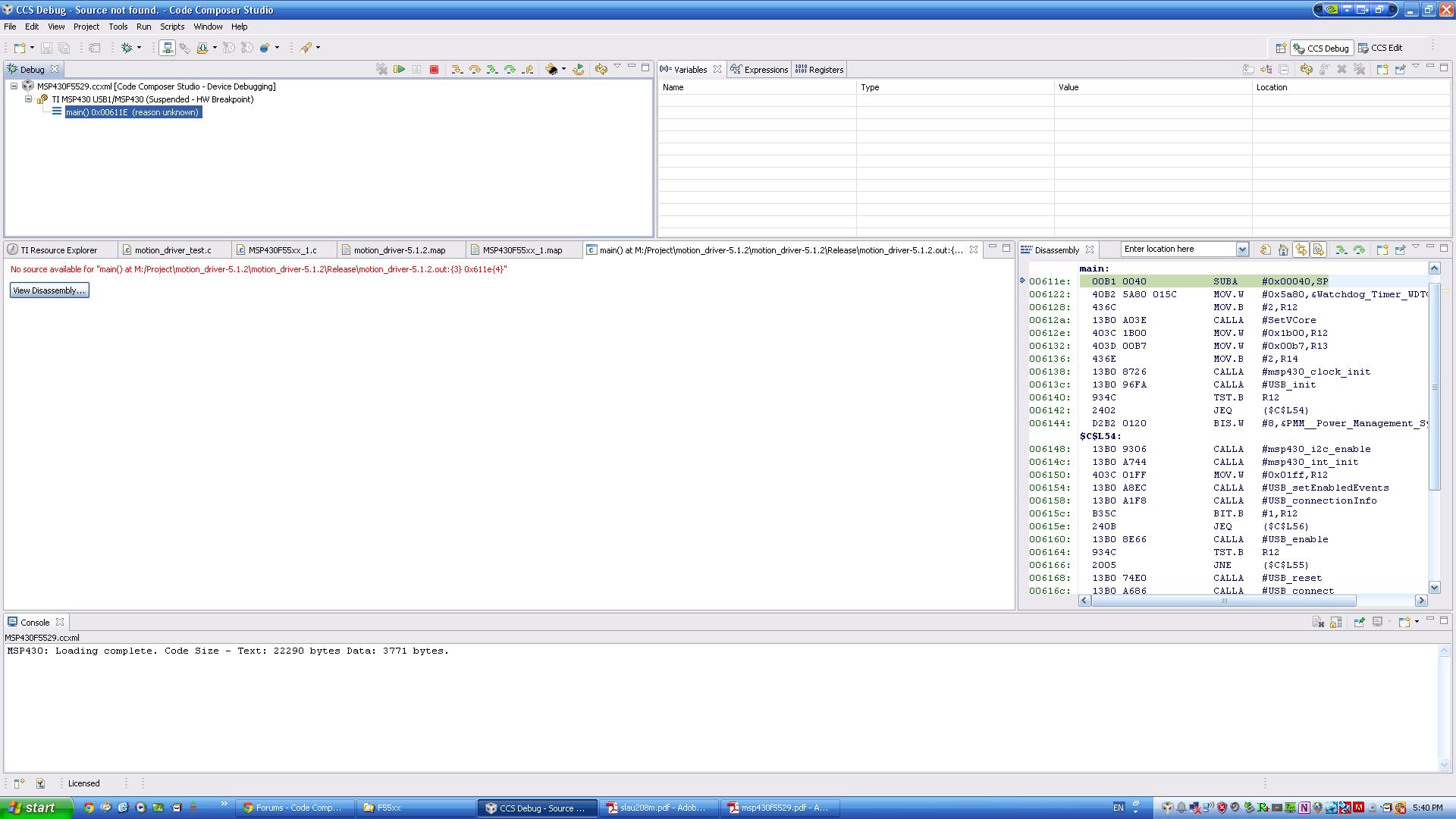Viewport: 1456px width, 819px height.
Task: Open the Reset CPU dropdown arrow
Action: pyautogui.click(x=563, y=69)
